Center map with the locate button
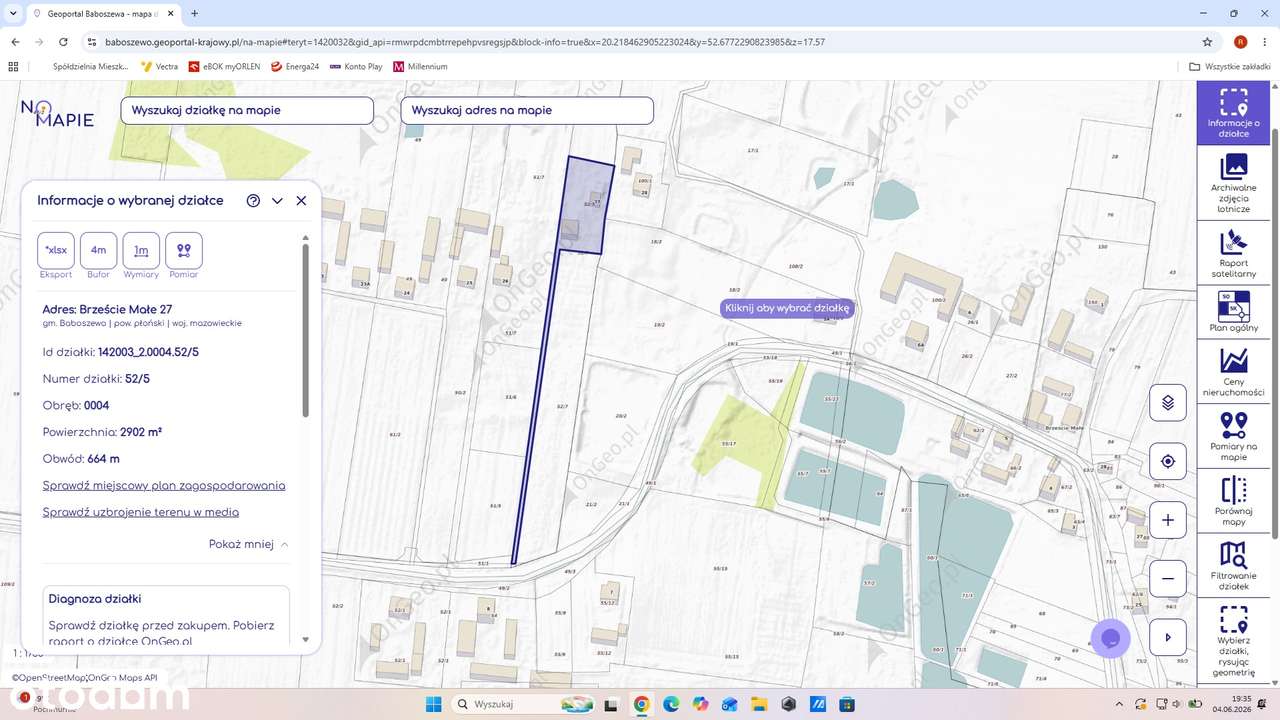The width and height of the screenshot is (1280, 720). coord(1167,462)
